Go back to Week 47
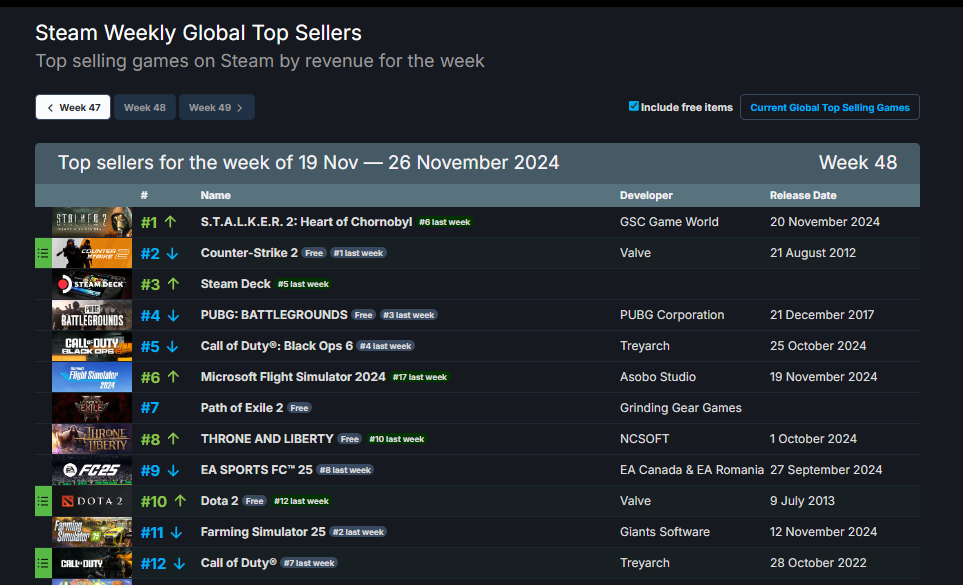Viewport: 963px width, 585px height. point(73,107)
